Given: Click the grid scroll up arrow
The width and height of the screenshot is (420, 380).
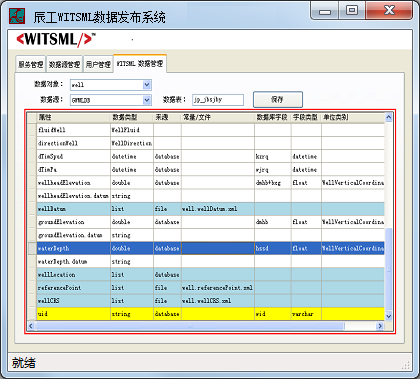Looking at the screenshot, I should [388, 117].
